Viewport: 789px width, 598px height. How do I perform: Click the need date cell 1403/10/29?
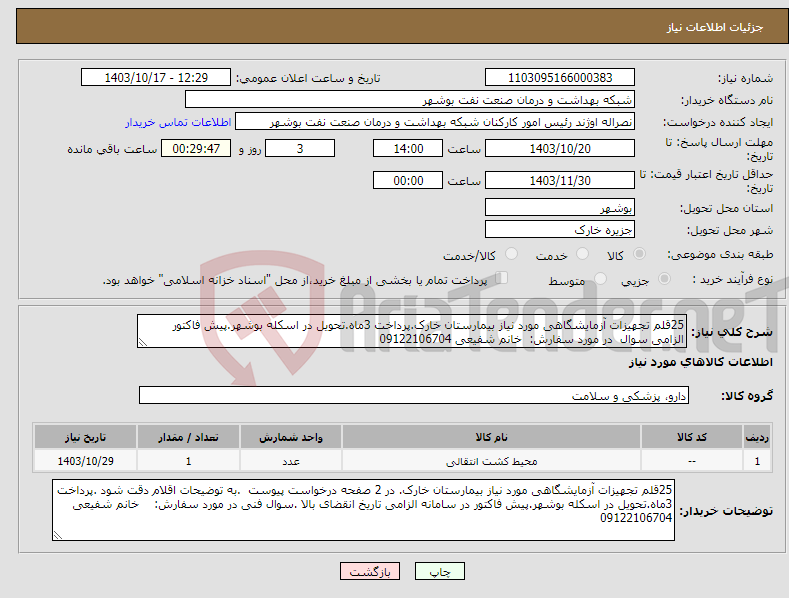click(x=86, y=461)
